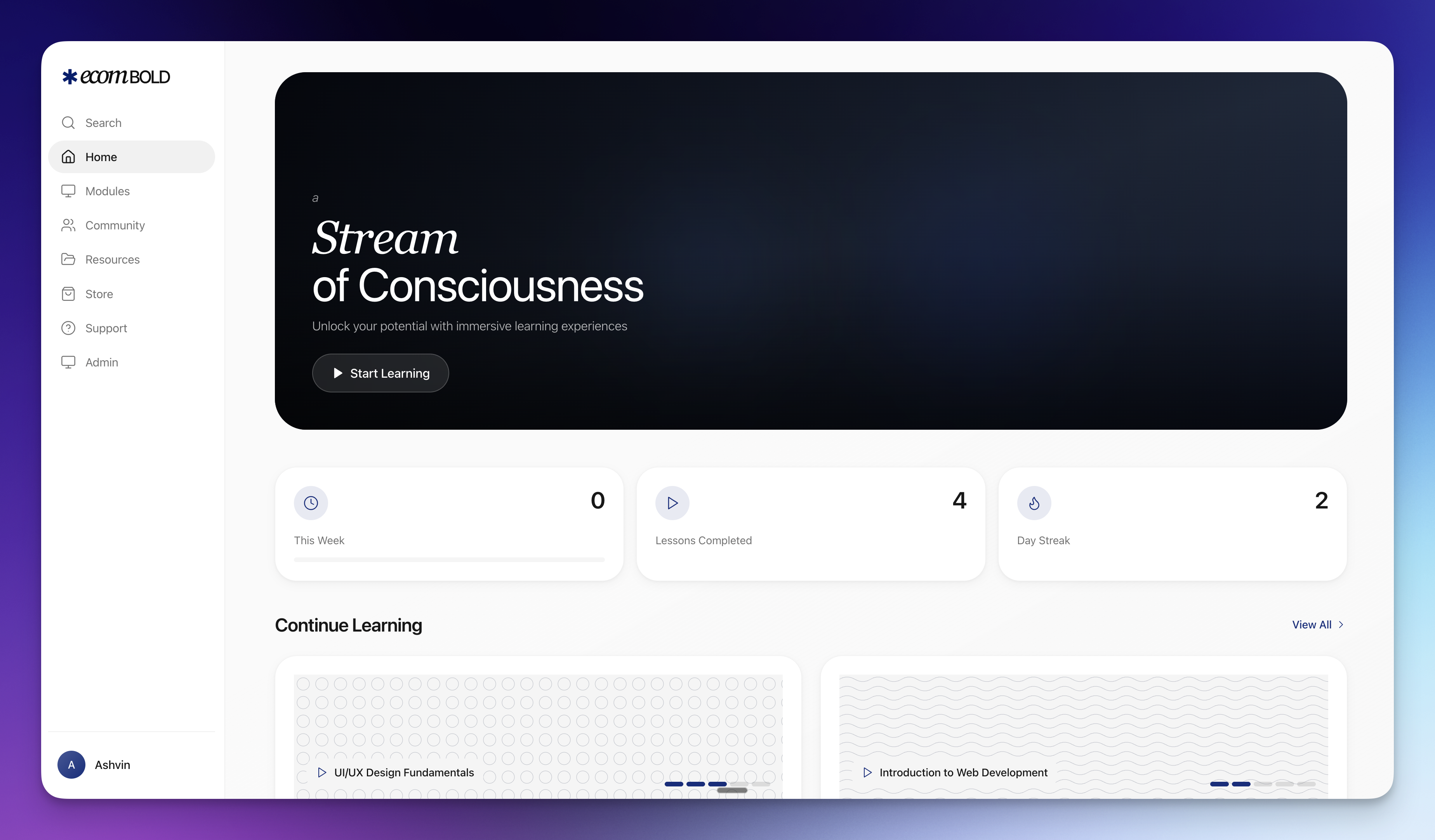The image size is (1435, 840).
Task: Click the Search field in sidebar
Action: pos(132,122)
